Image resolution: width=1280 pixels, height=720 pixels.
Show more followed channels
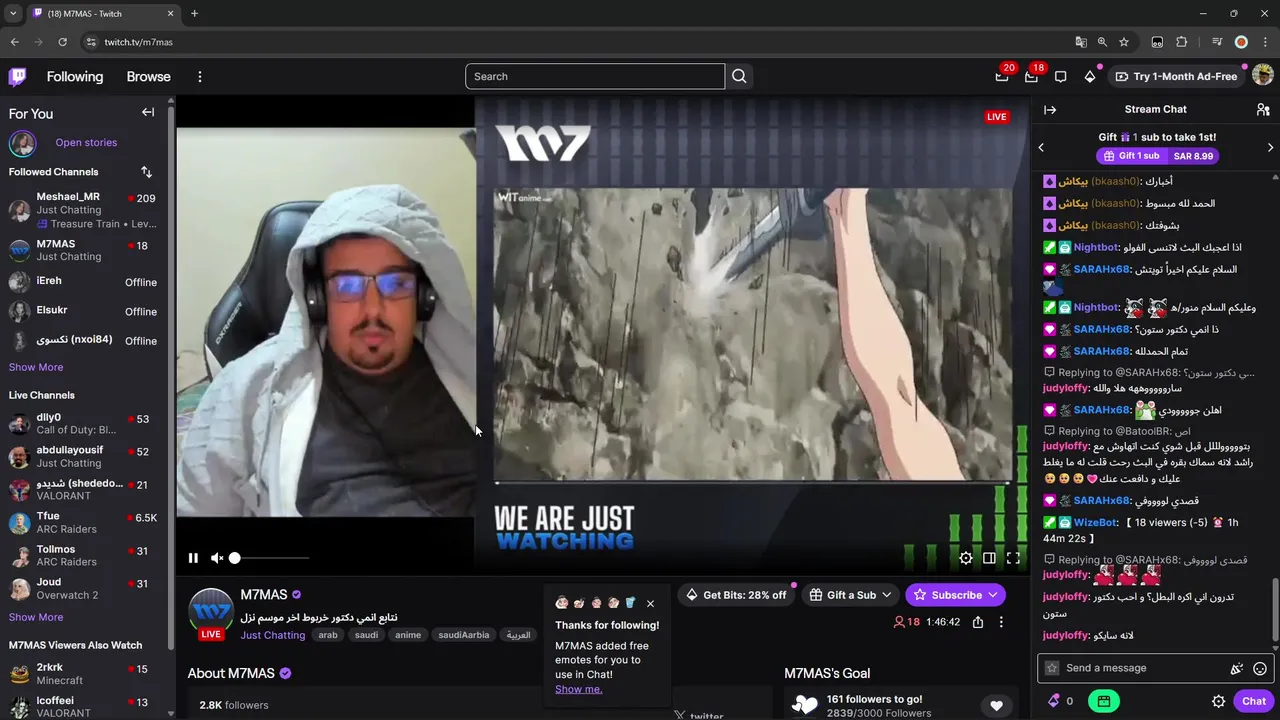coord(36,367)
